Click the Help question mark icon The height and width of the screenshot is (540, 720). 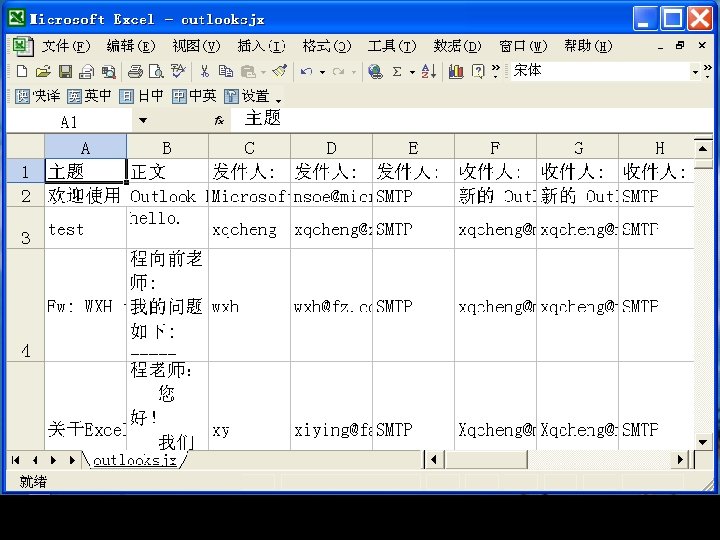click(x=478, y=71)
